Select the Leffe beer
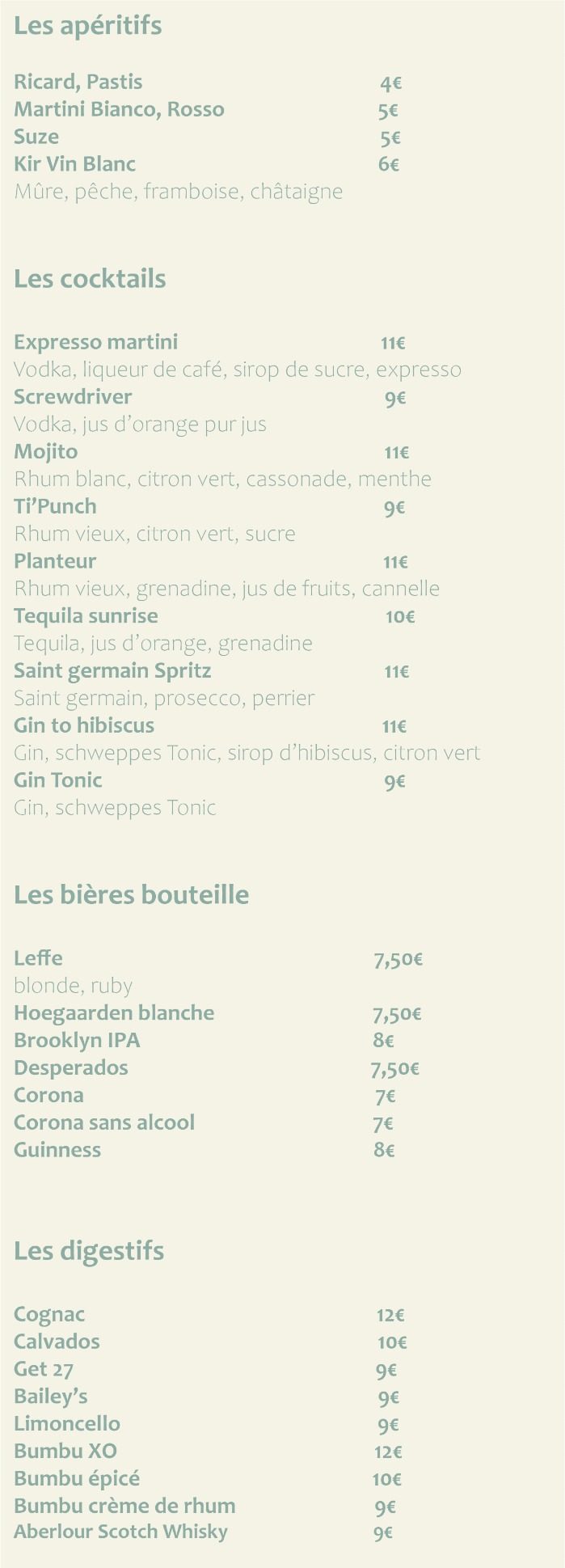 pyautogui.click(x=38, y=959)
